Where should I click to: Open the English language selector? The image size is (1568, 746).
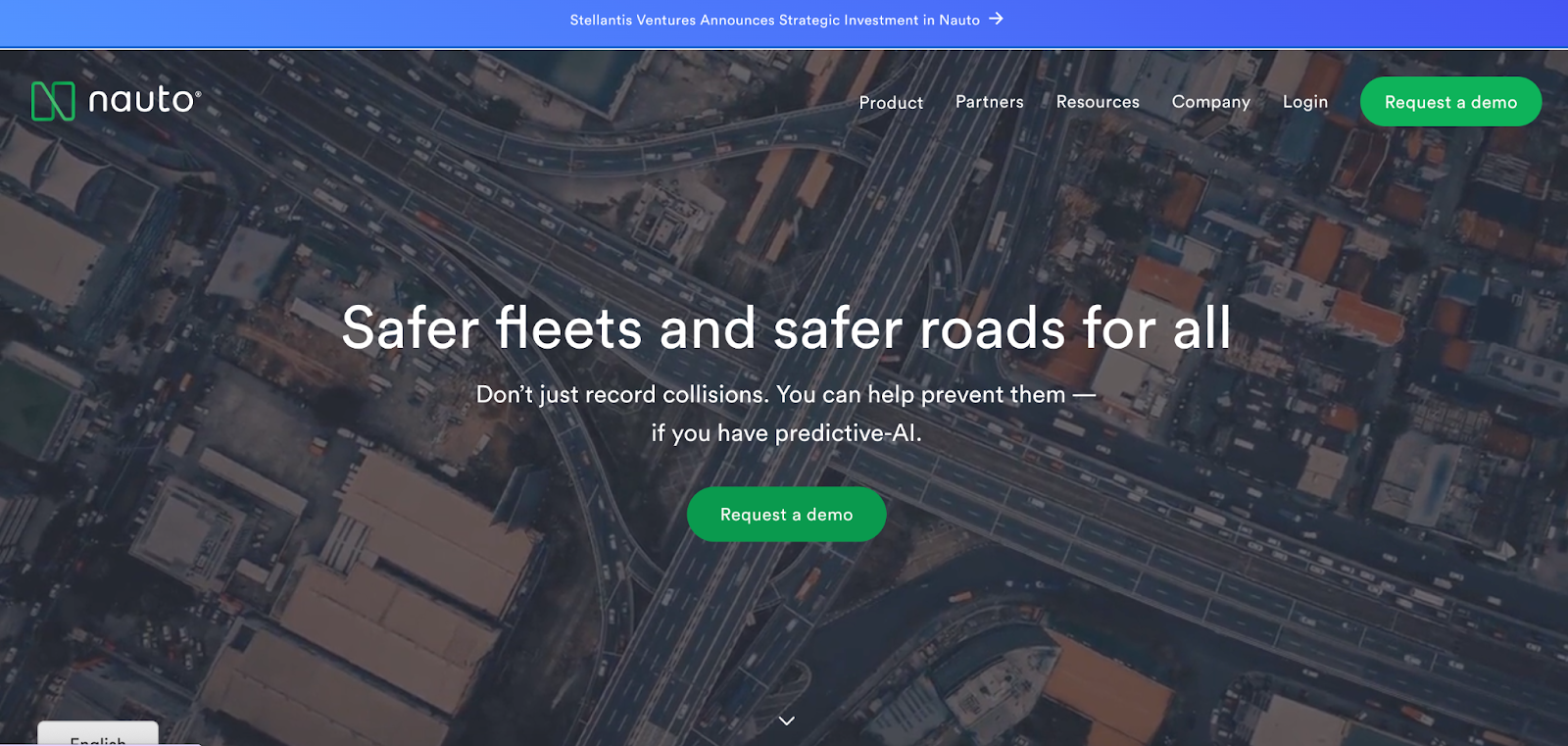tap(98, 735)
